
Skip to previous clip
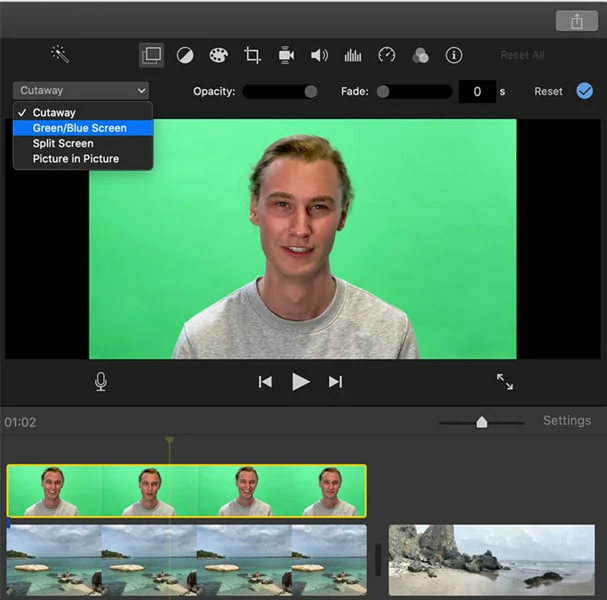pos(265,382)
